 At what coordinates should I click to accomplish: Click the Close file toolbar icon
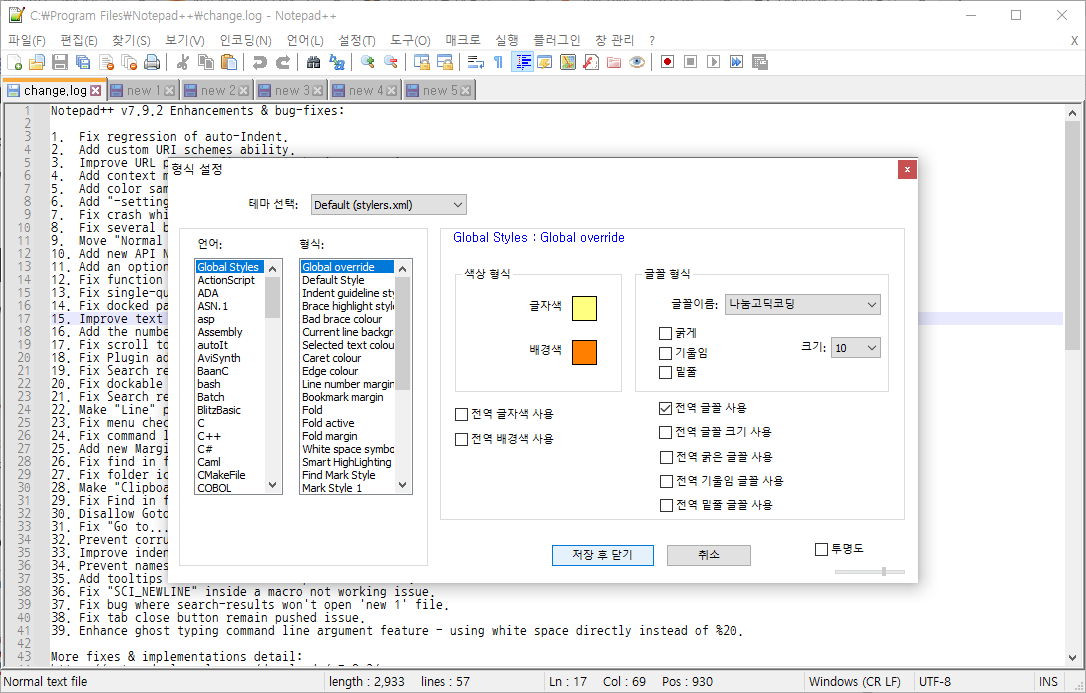point(107,62)
